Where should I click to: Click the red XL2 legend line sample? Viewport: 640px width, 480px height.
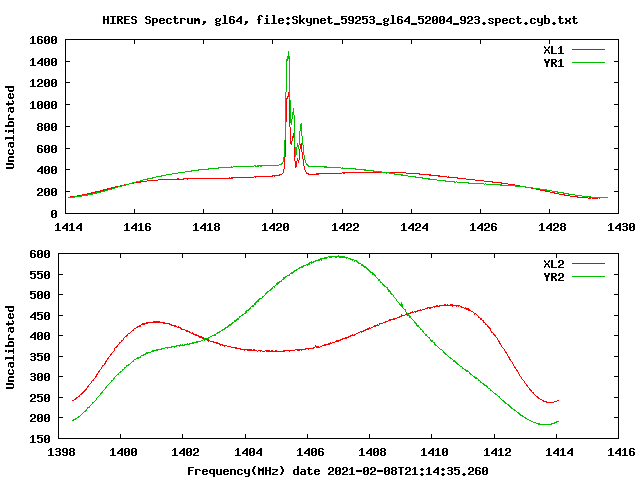pyautogui.click(x=588, y=264)
